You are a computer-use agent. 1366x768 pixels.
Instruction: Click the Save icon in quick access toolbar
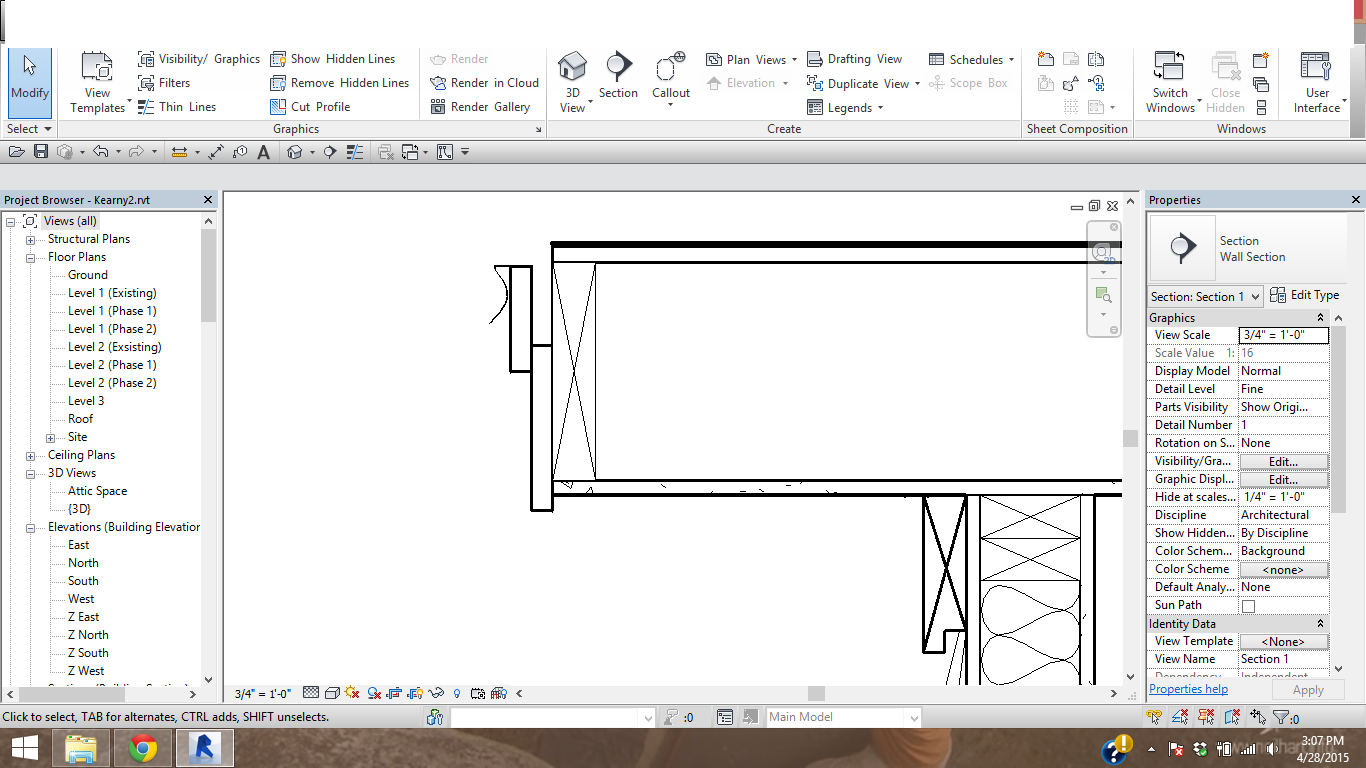[41, 152]
